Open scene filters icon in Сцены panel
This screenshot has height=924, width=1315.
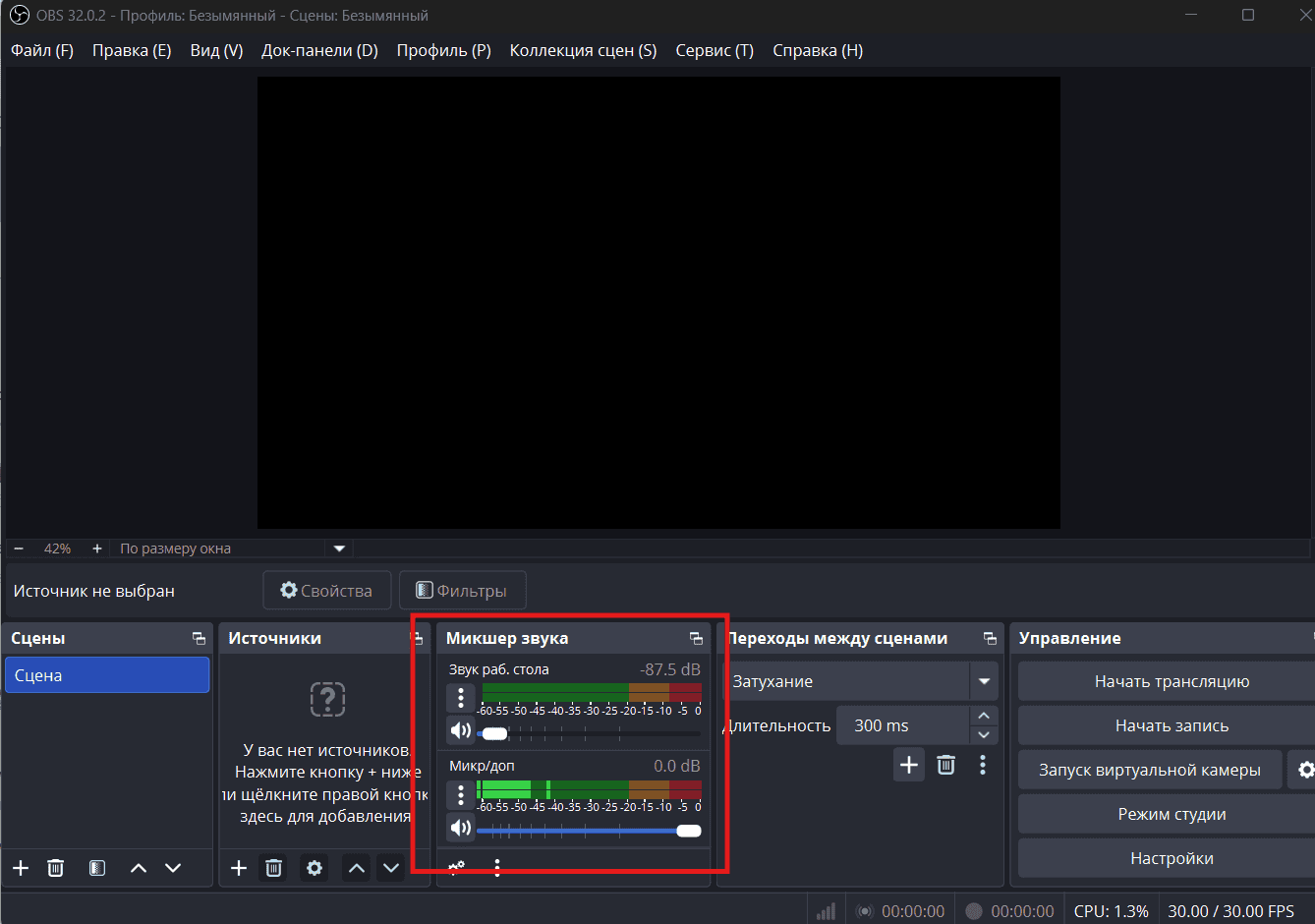tap(96, 868)
